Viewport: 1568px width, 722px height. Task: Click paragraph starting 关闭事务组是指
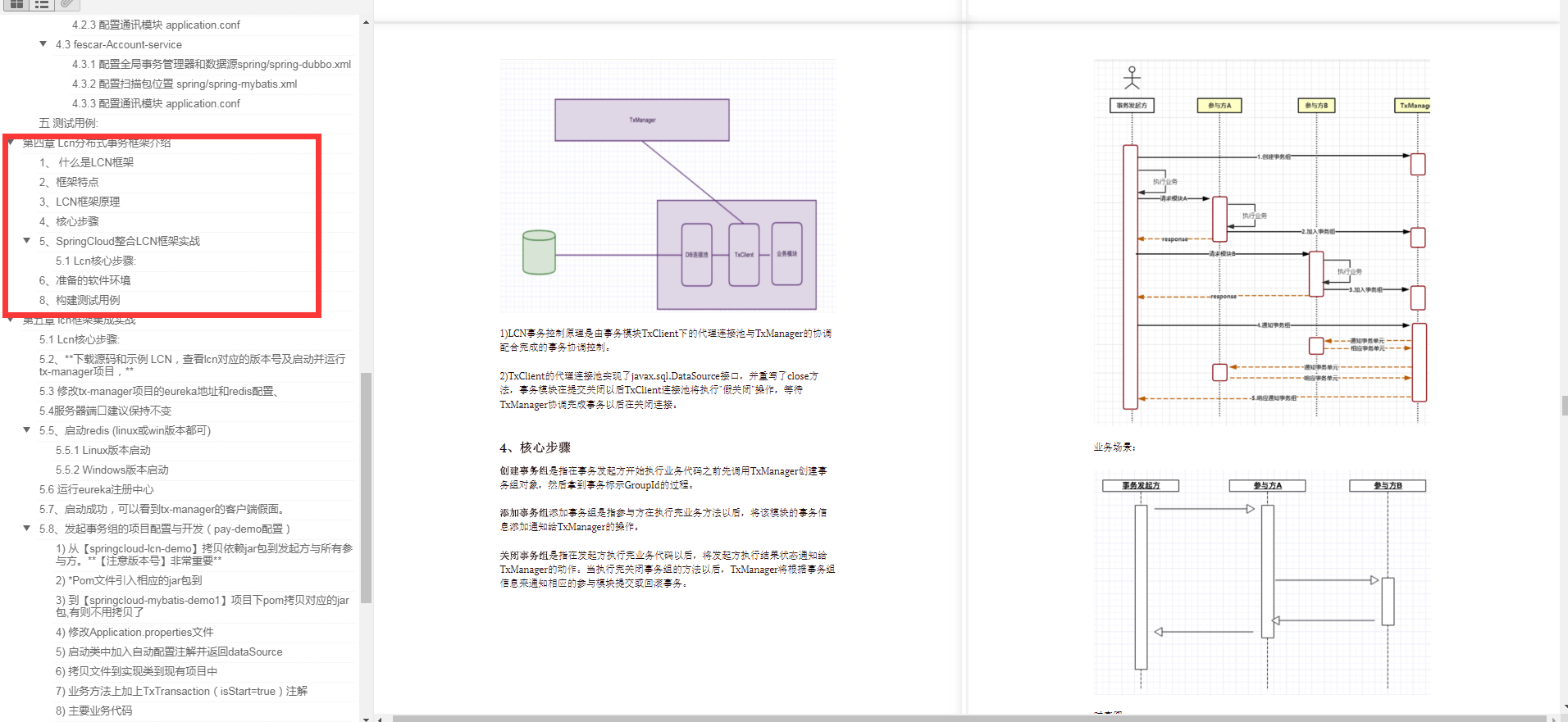[x=668, y=569]
